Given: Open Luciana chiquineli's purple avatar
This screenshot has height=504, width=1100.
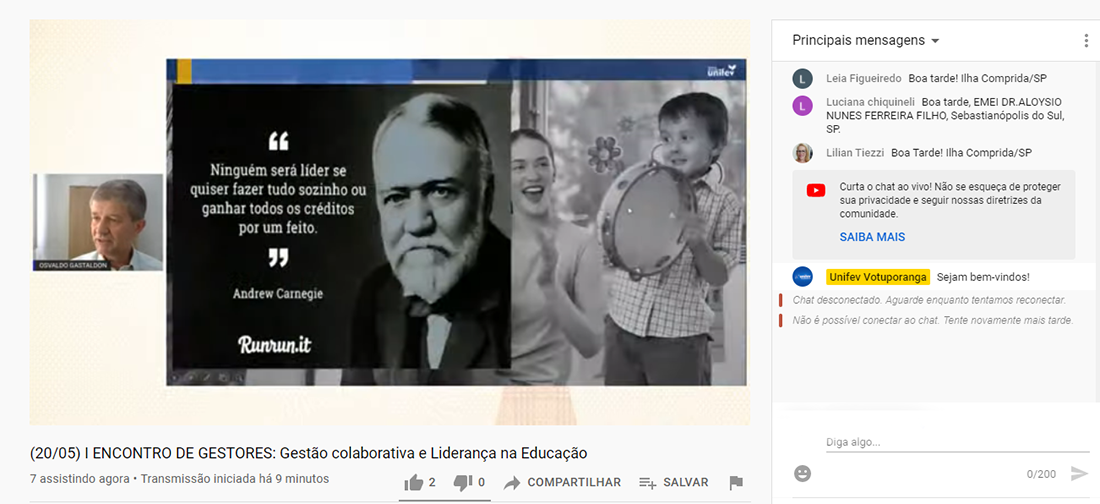Looking at the screenshot, I should point(803,106).
